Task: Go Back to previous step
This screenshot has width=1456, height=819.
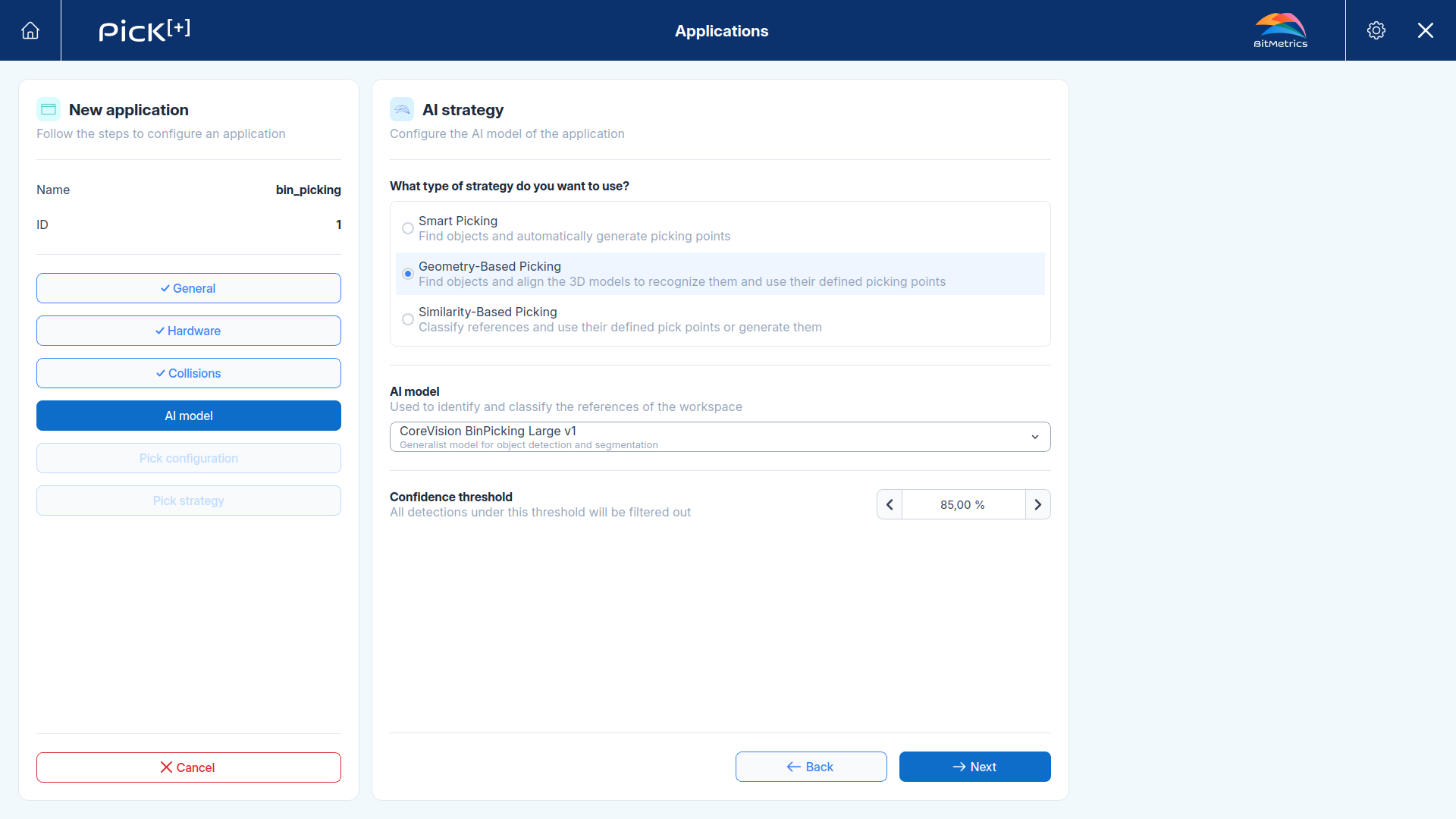Action: (x=811, y=767)
